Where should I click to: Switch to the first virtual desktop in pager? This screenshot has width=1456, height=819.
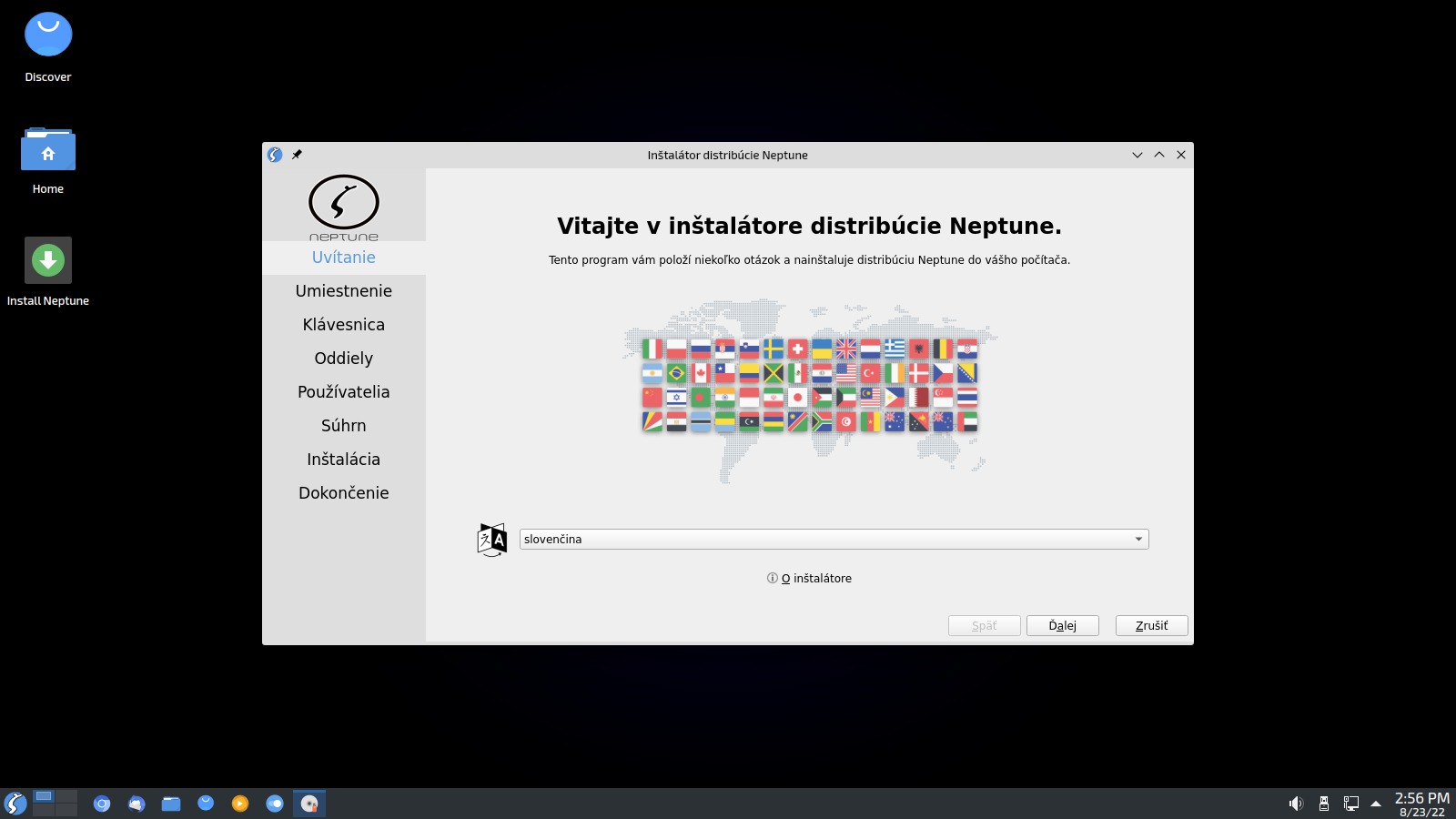[x=44, y=796]
